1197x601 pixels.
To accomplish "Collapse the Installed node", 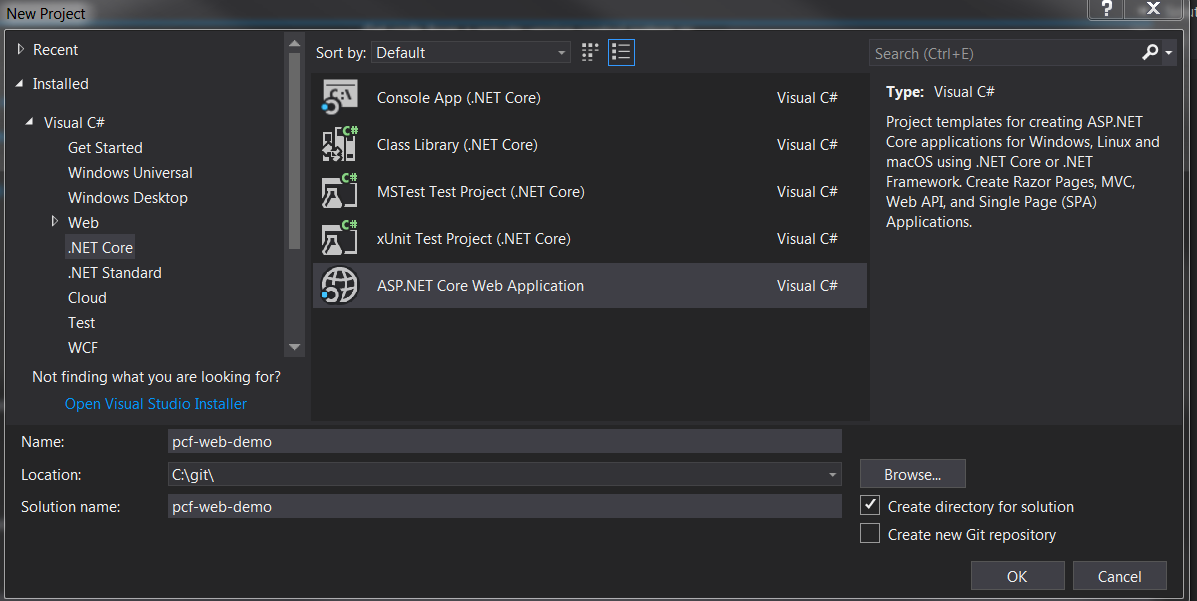I will tap(20, 84).
